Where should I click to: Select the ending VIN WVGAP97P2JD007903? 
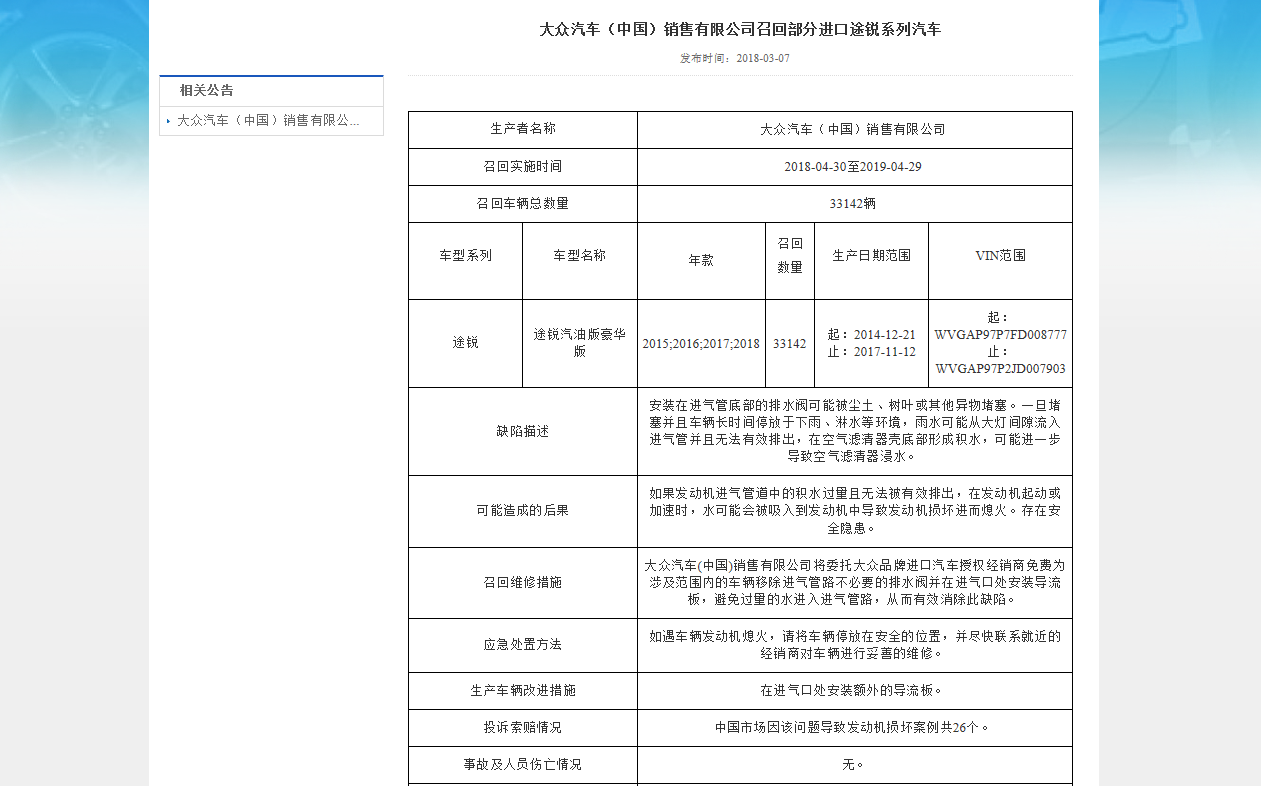click(1001, 369)
